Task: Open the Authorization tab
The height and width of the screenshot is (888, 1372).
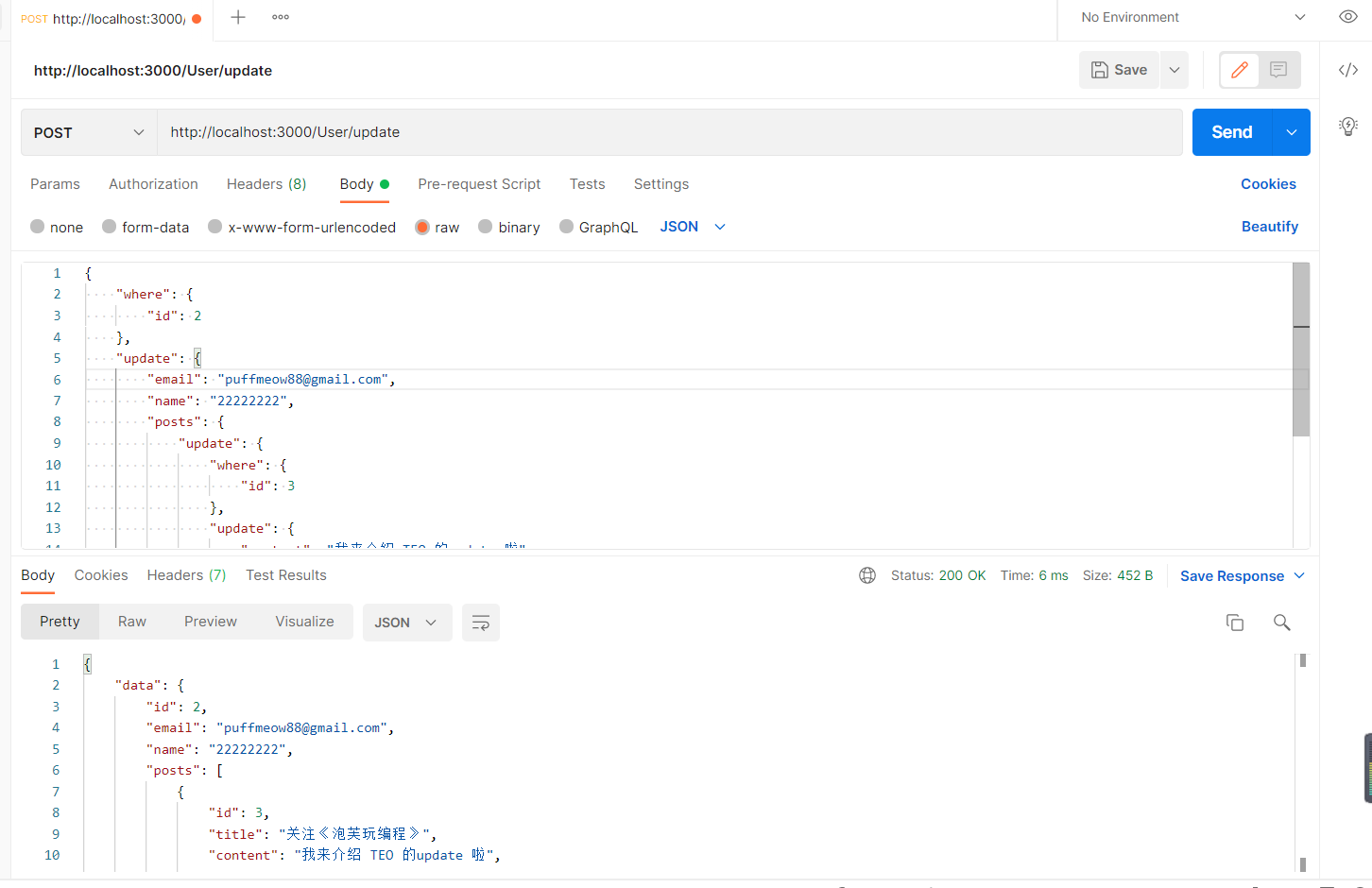Action: click(x=153, y=184)
